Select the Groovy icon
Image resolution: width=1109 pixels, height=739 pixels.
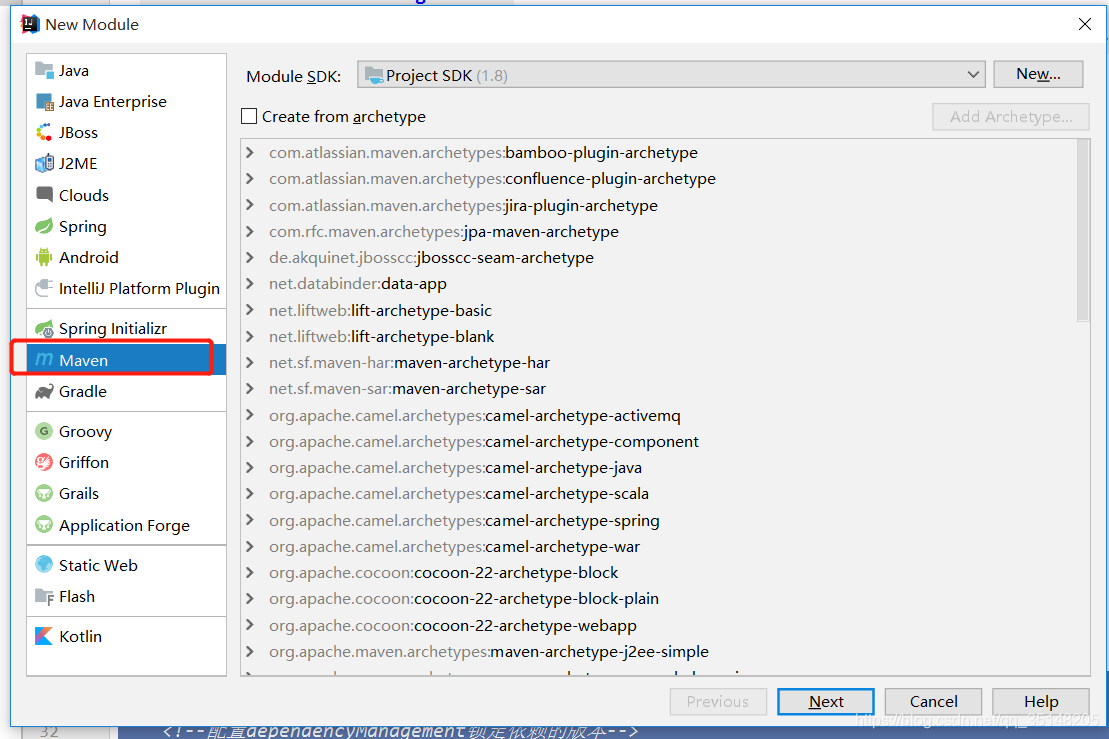pyautogui.click(x=44, y=431)
